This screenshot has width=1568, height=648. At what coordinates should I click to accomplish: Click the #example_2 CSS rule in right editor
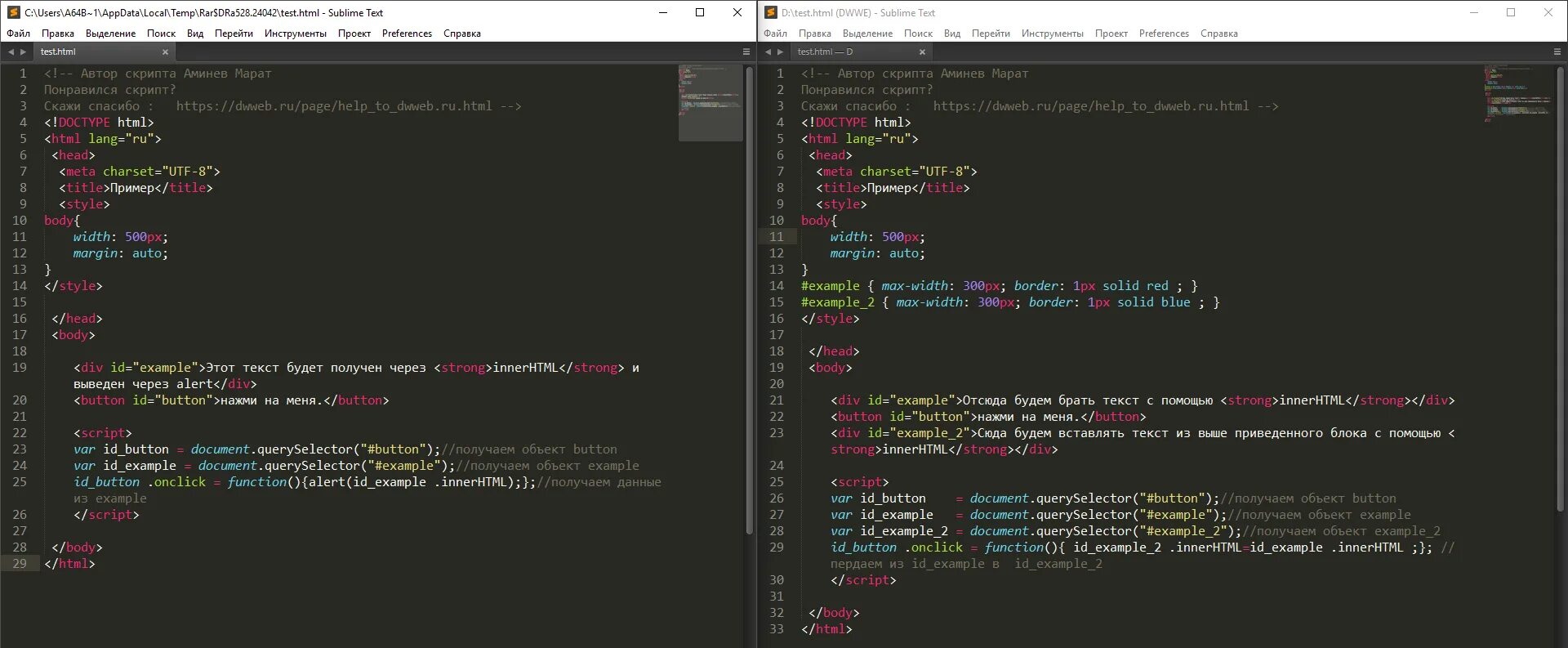(1010, 302)
